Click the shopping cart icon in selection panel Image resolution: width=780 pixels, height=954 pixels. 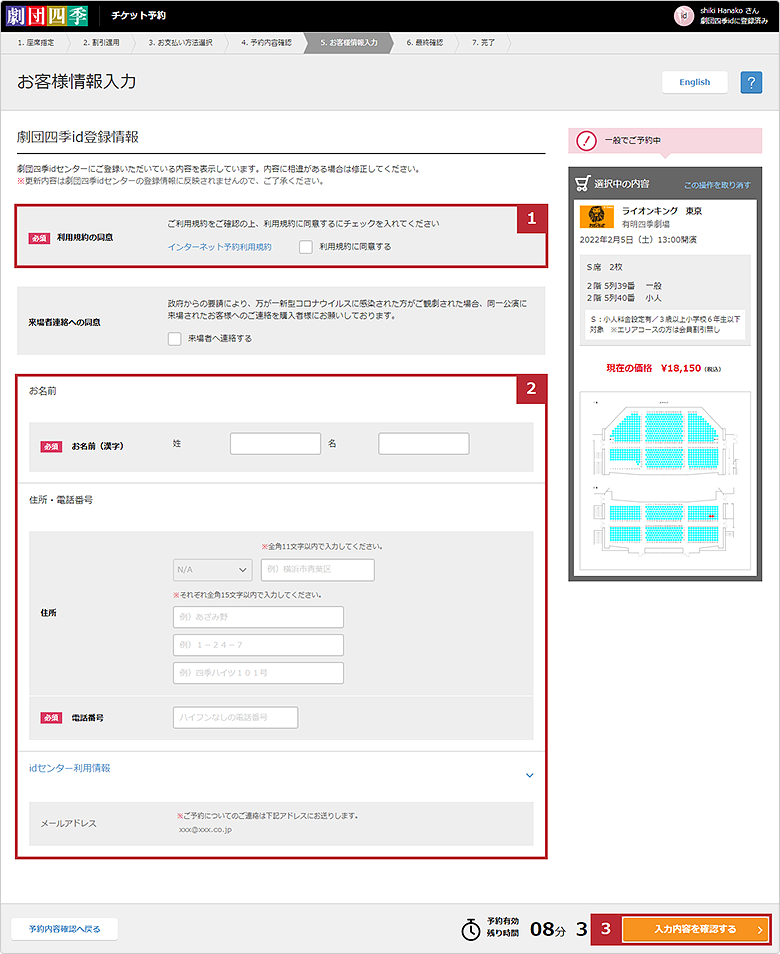pyautogui.click(x=583, y=184)
